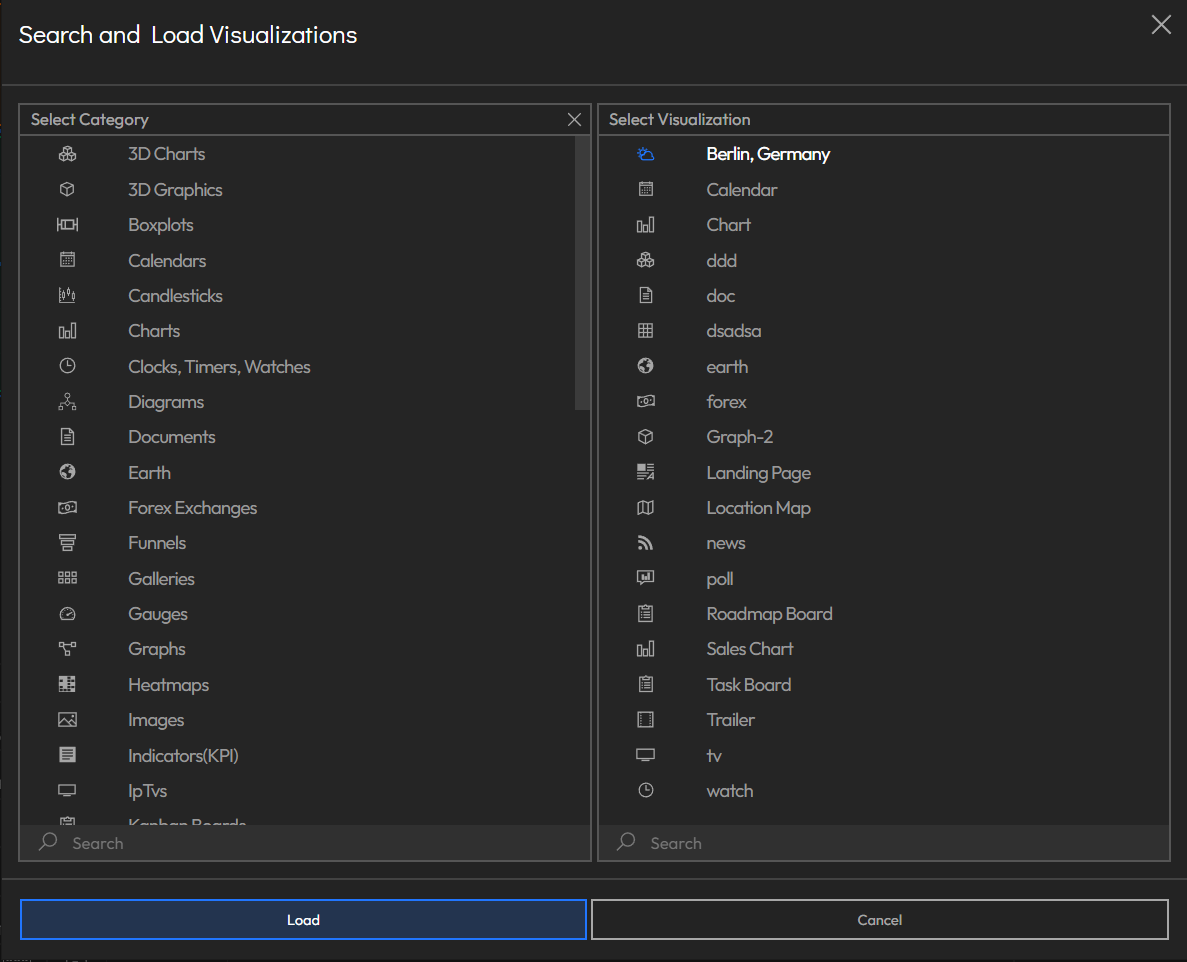Click the magnifier in the category search bar
Image resolution: width=1187 pixels, height=962 pixels.
[46, 843]
